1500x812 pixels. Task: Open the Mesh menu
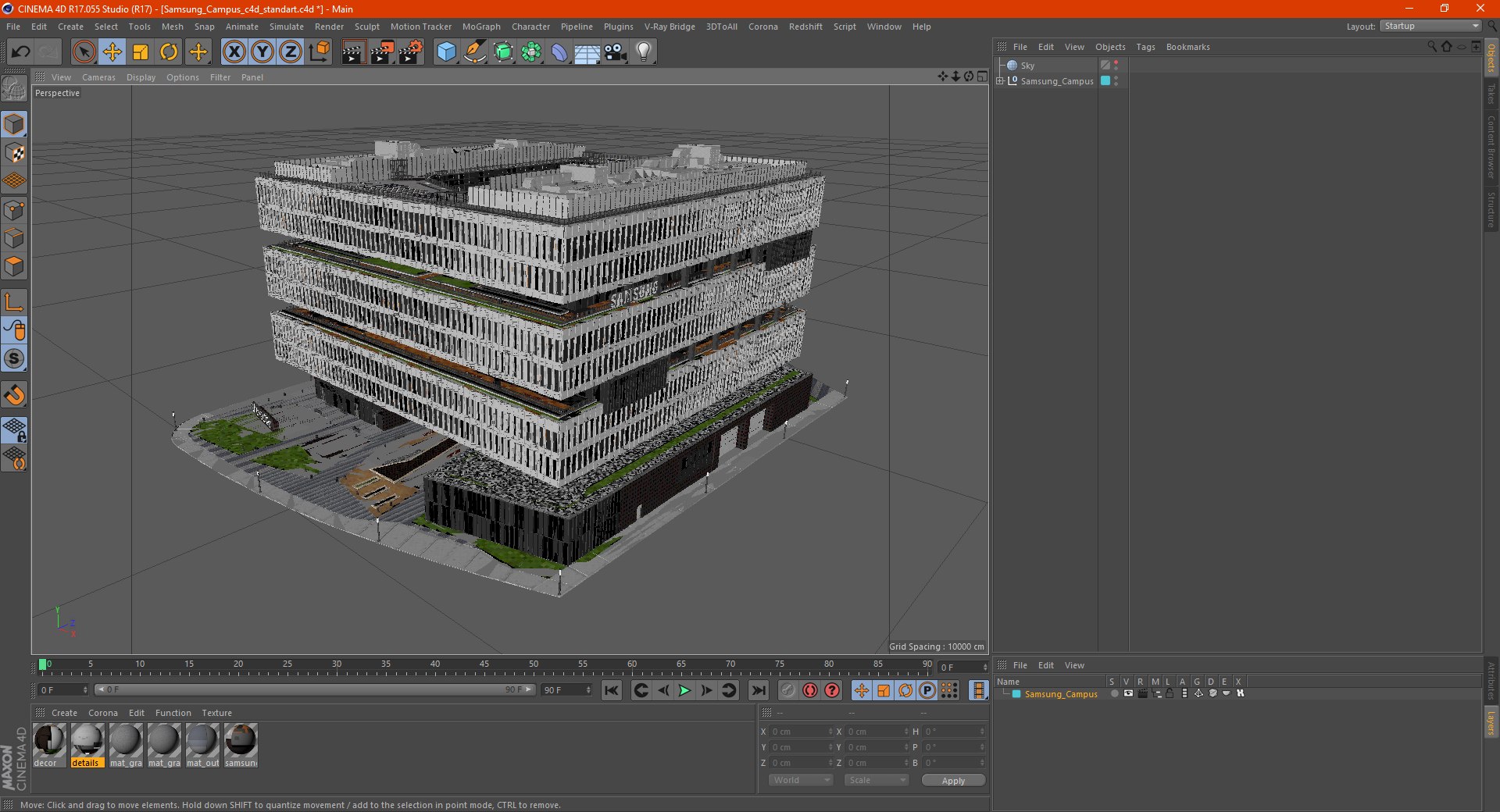click(x=172, y=27)
